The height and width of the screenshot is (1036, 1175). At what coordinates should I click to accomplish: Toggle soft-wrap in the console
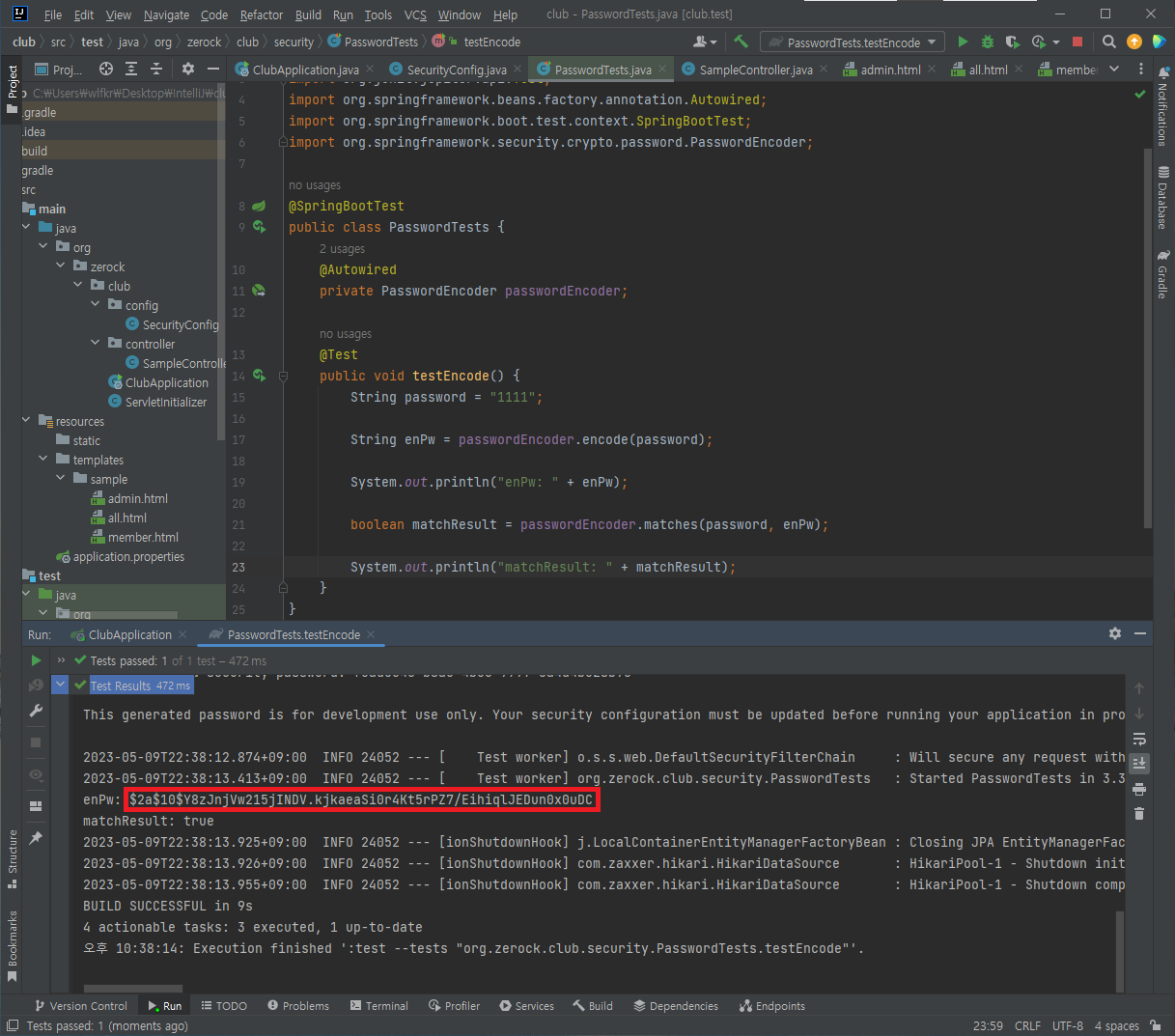1139,740
